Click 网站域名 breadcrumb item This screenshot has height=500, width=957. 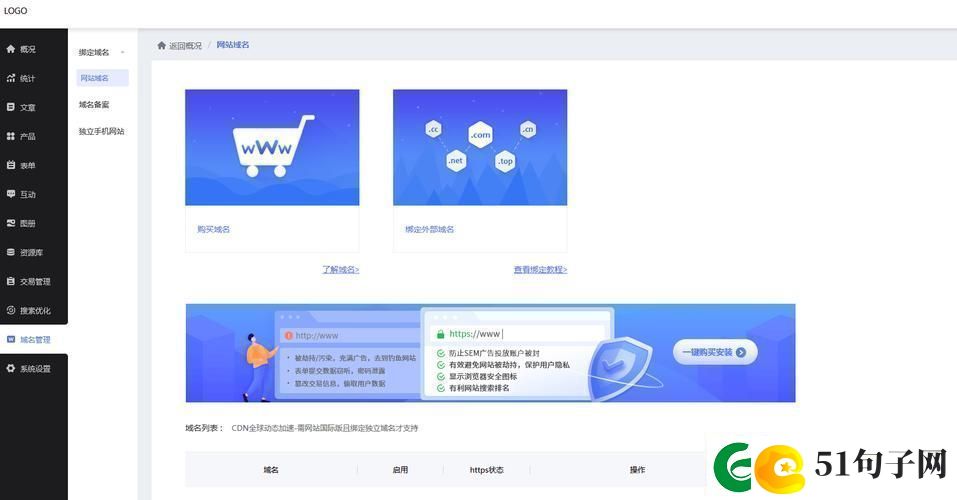click(x=233, y=45)
